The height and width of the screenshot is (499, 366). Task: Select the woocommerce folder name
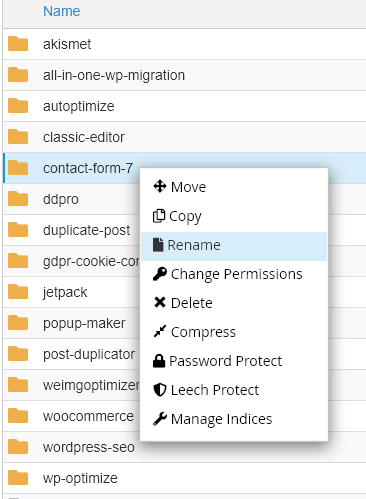tap(88, 416)
